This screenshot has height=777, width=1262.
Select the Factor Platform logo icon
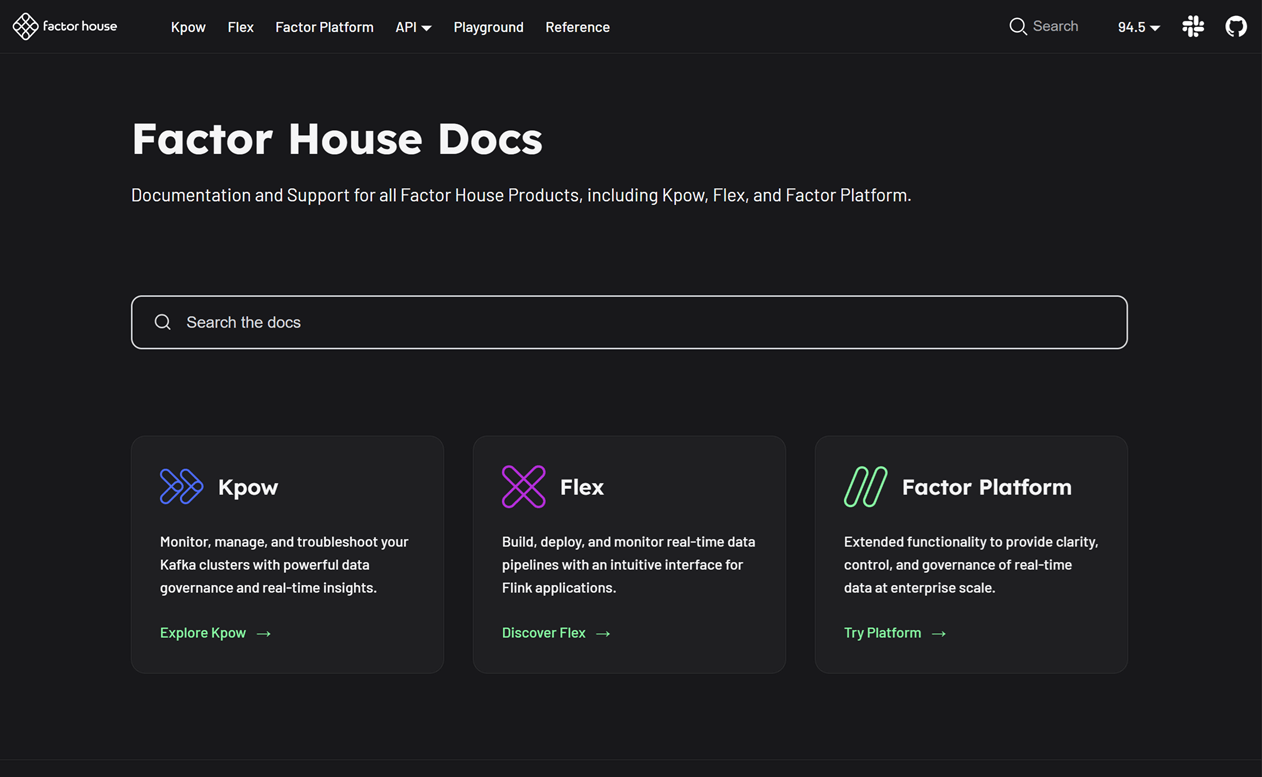point(865,486)
